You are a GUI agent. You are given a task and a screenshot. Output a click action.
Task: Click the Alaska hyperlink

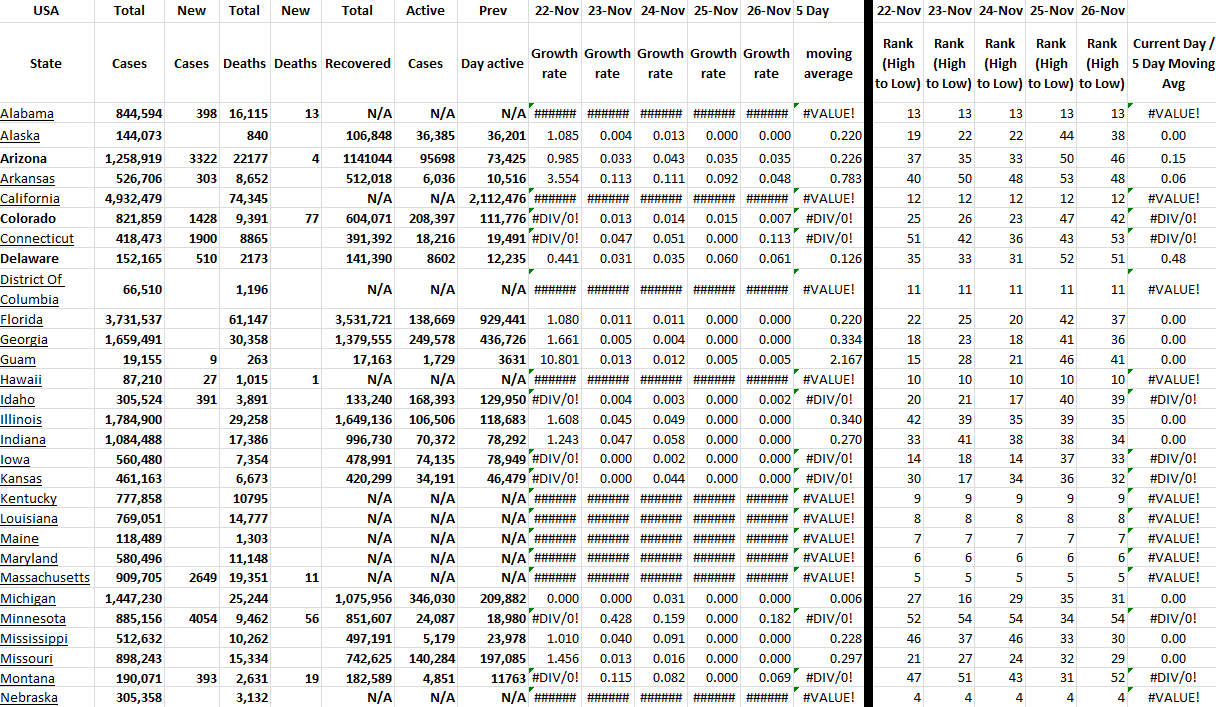point(20,135)
